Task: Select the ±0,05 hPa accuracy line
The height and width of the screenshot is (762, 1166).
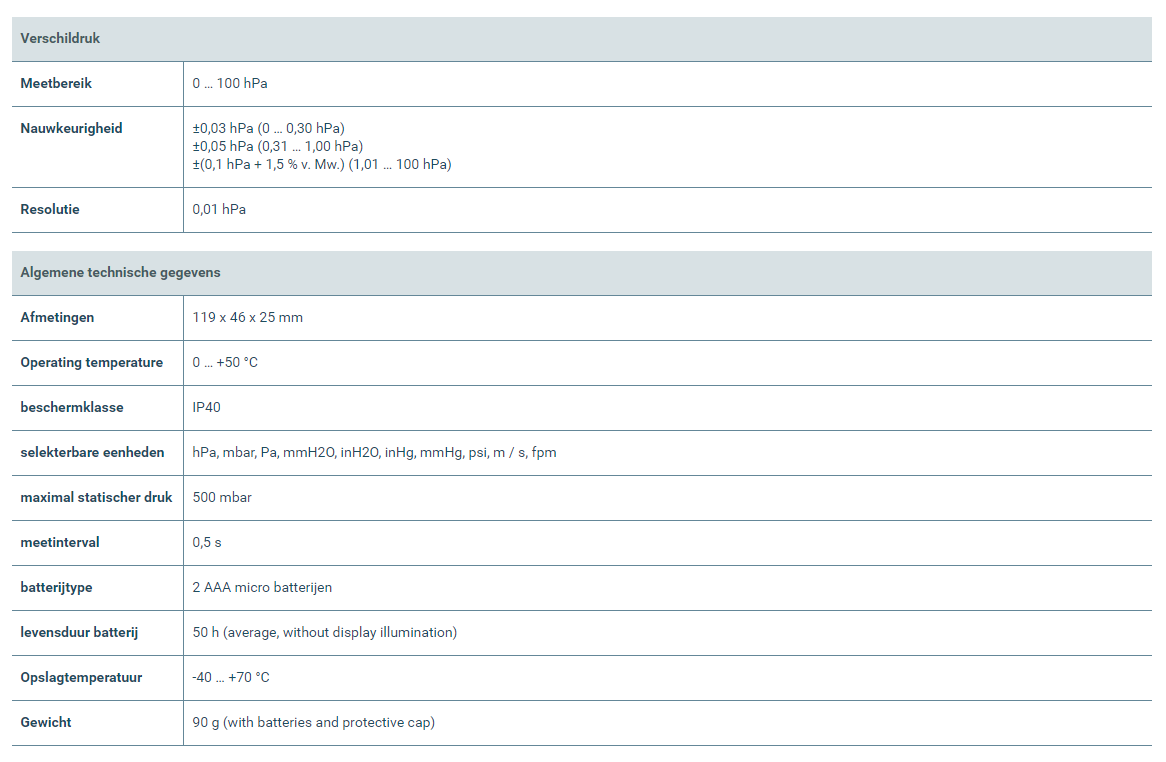Action: (x=277, y=146)
